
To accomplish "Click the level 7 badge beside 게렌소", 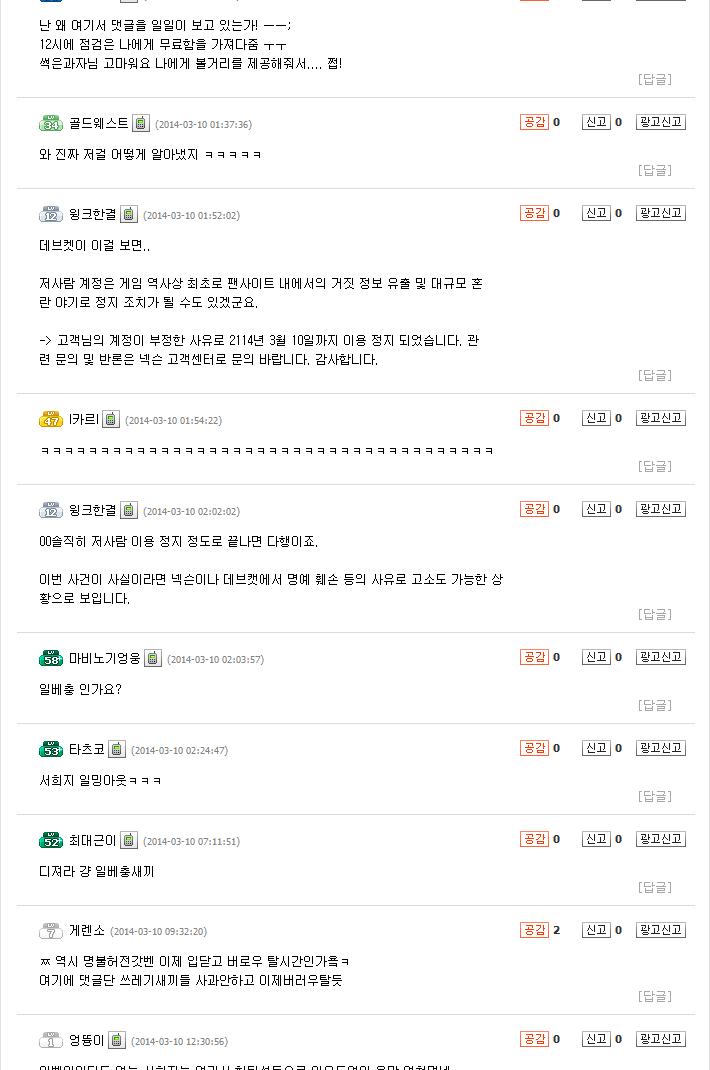I will [51, 931].
